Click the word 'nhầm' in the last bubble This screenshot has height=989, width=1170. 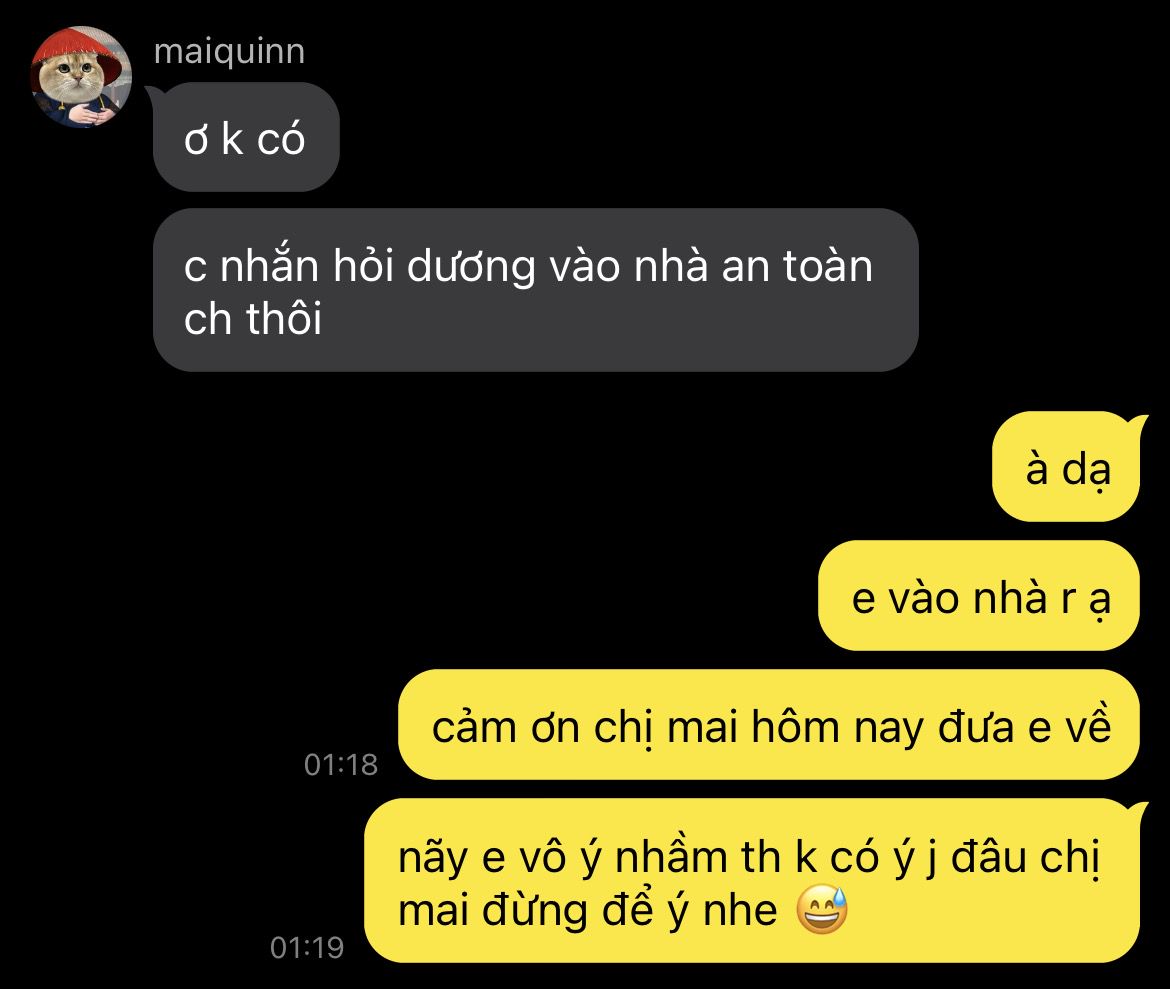tap(671, 858)
